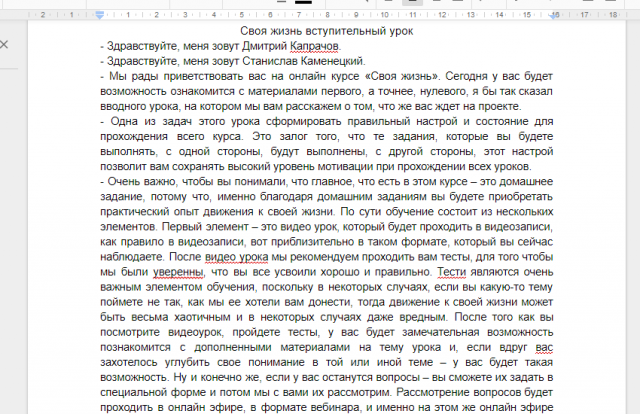Select the blue right indent marker on ruler

pyautogui.click(x=554, y=16)
